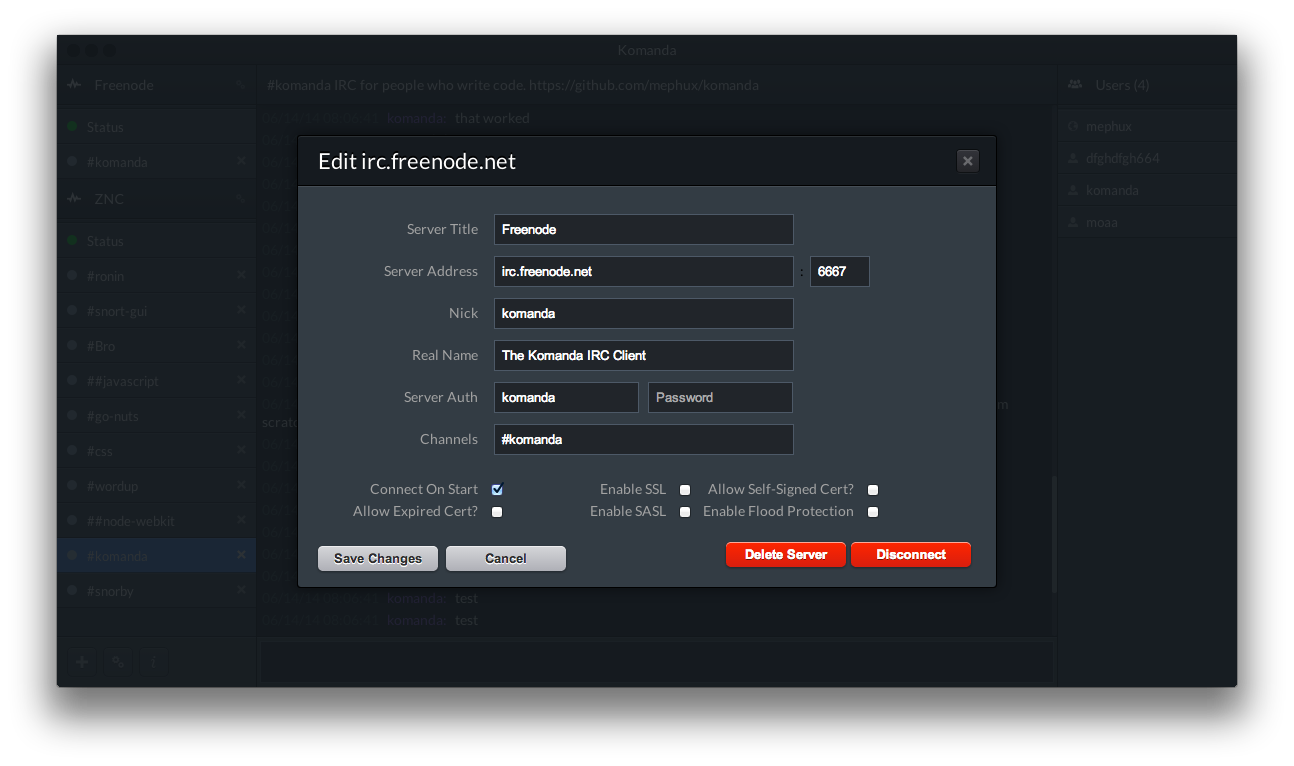Switch to the #wordup channel
The image size is (1294, 766).
click(157, 486)
